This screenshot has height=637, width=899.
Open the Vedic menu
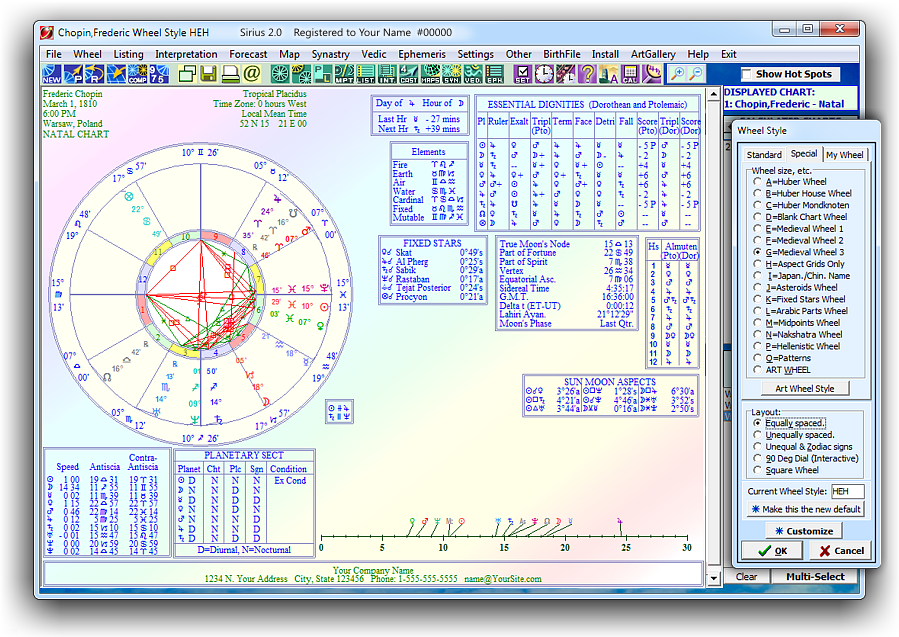point(373,54)
